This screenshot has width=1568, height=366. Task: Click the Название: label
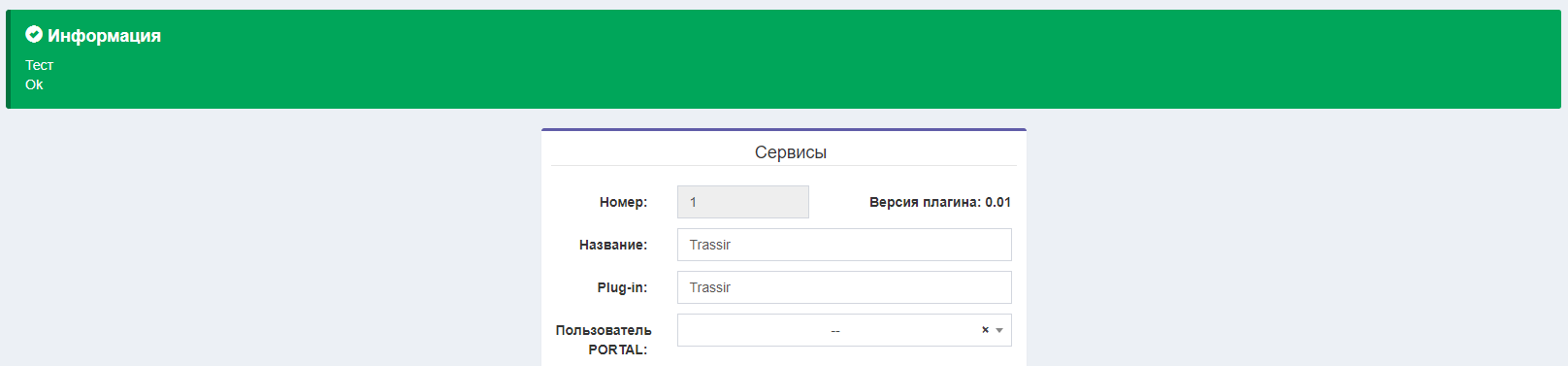click(x=613, y=245)
